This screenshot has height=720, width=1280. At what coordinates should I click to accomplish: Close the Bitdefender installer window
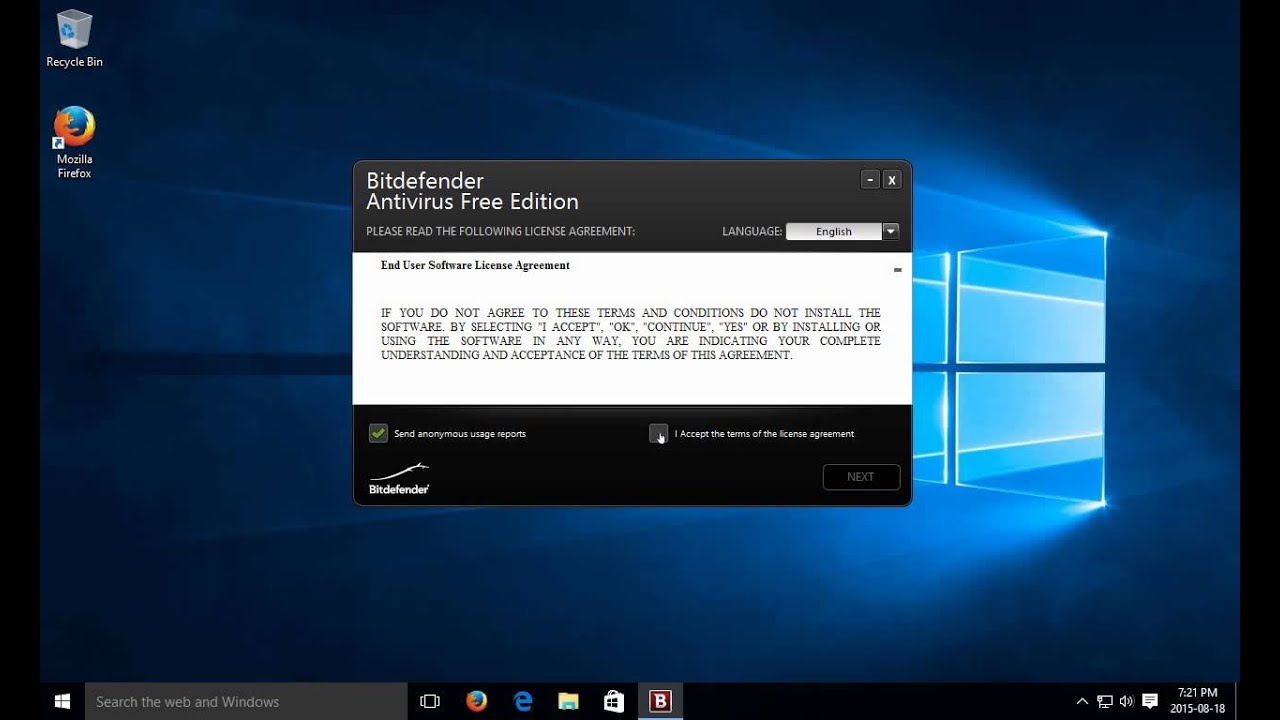[x=892, y=180]
